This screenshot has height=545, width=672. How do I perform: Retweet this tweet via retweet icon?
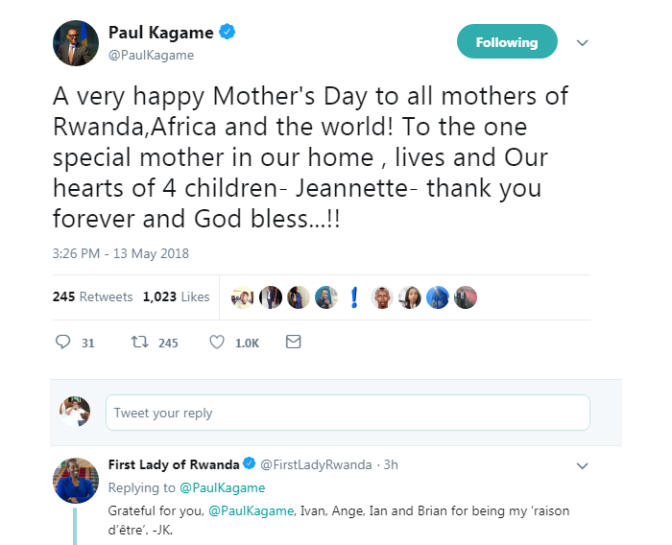click(141, 342)
